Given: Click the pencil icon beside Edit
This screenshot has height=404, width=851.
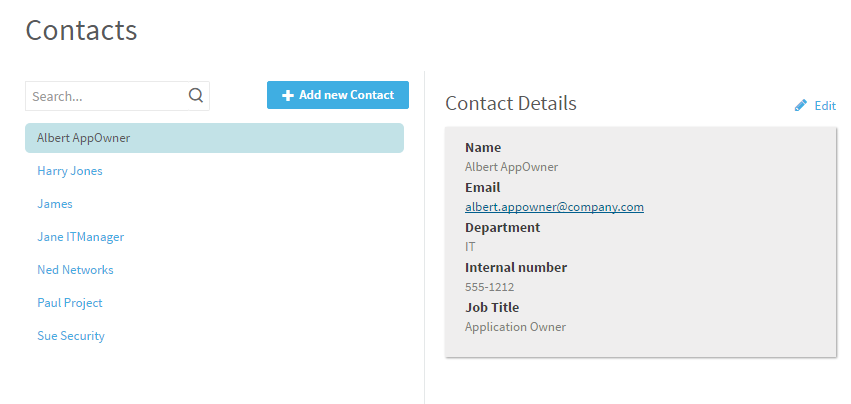Looking at the screenshot, I should pyautogui.click(x=801, y=105).
